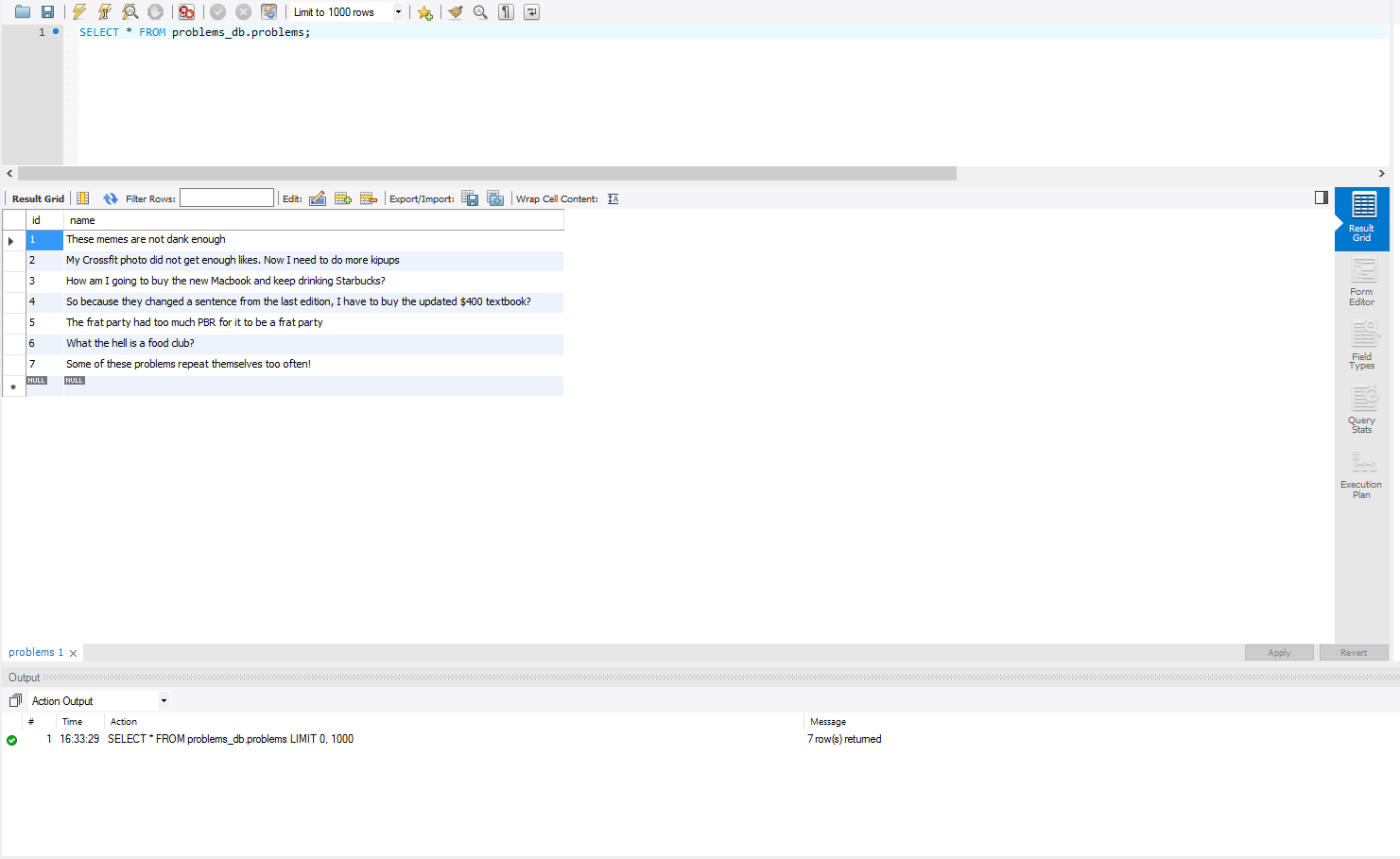Image resolution: width=1400 pixels, height=859 pixels.
Task: Insert a new row
Action: 343,198
